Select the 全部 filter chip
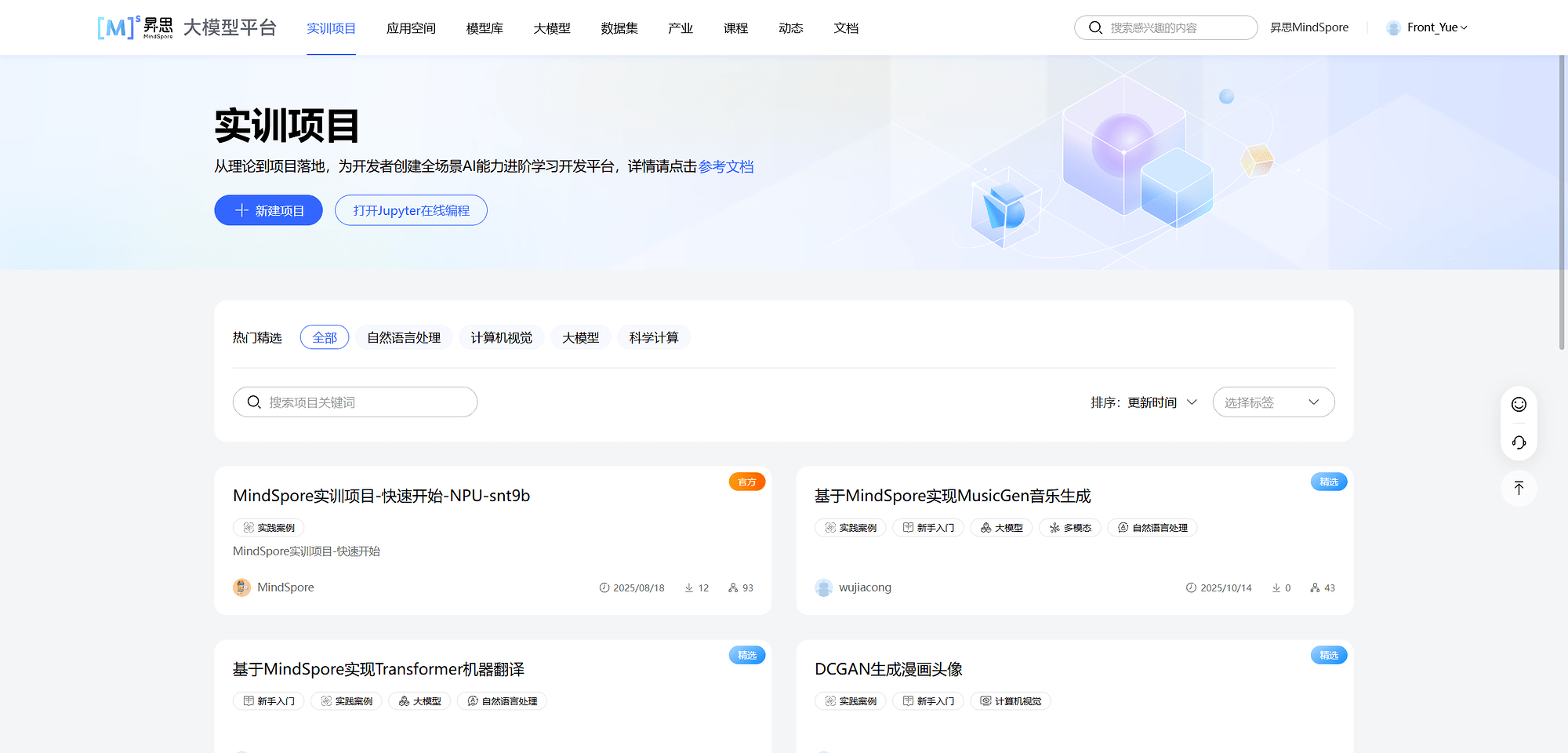This screenshot has width=1568, height=753. pyautogui.click(x=325, y=337)
